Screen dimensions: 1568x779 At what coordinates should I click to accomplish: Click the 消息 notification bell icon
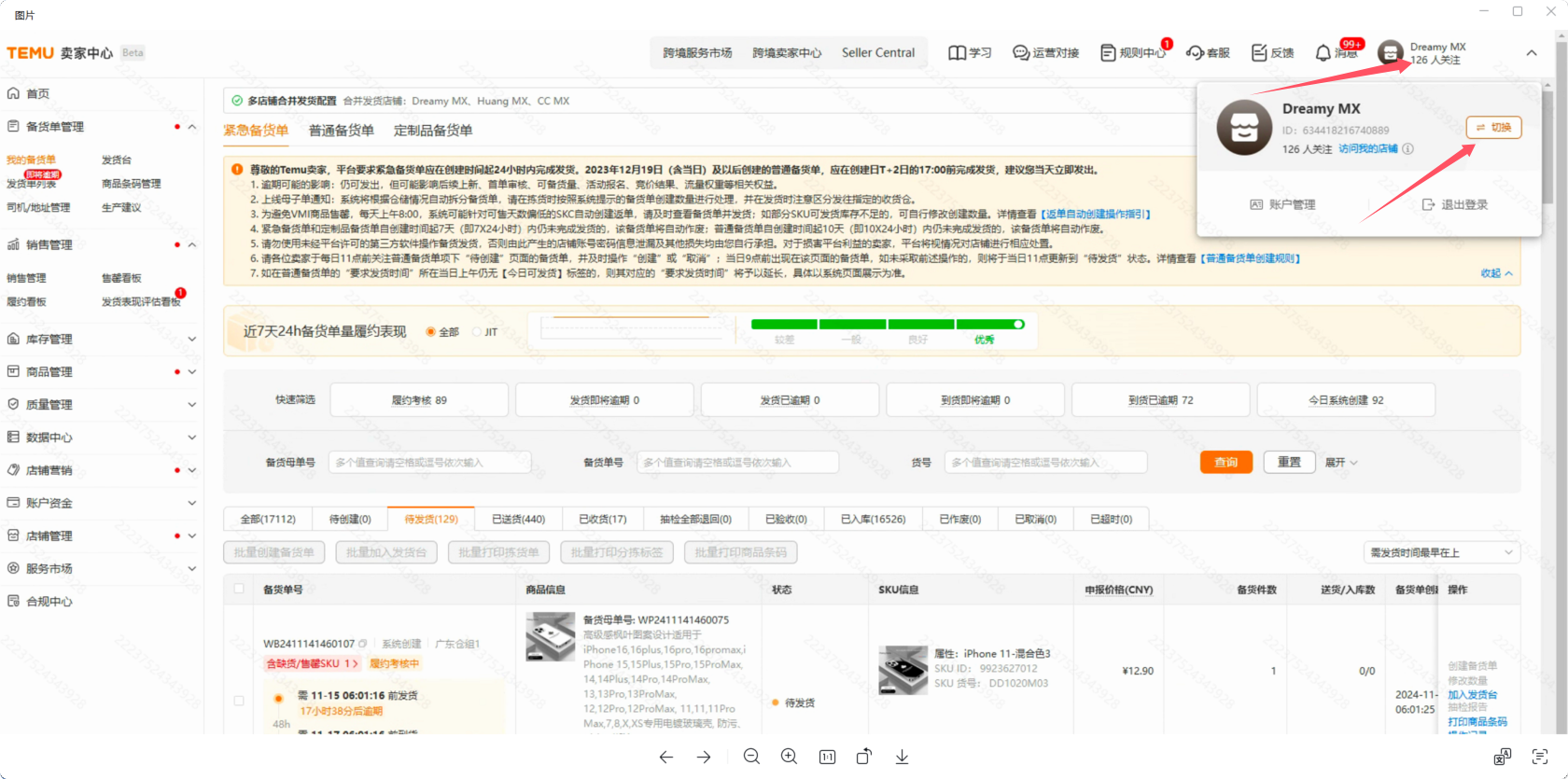pyautogui.click(x=1323, y=53)
